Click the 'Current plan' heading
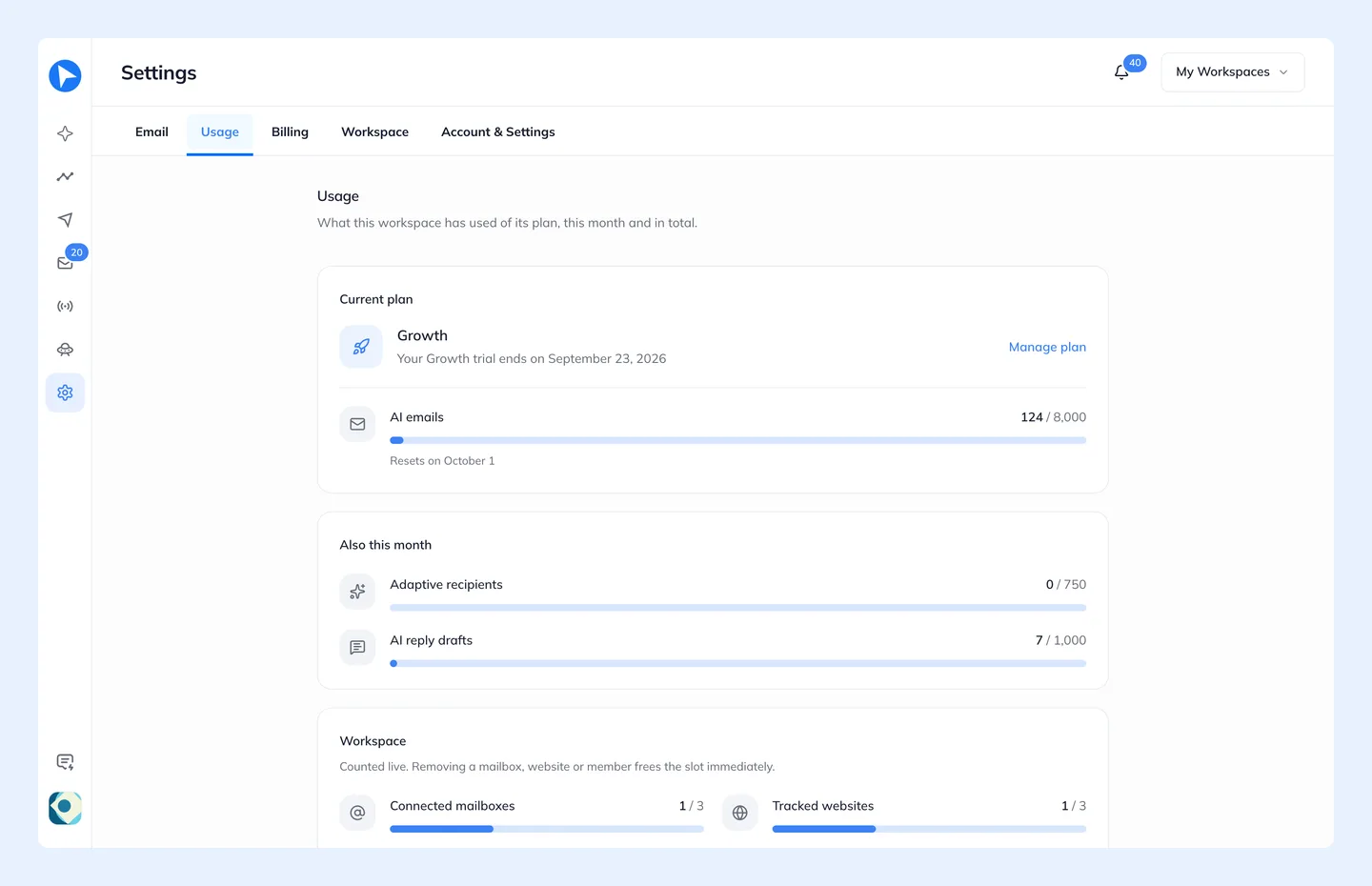The height and width of the screenshot is (886, 1372). [376, 299]
